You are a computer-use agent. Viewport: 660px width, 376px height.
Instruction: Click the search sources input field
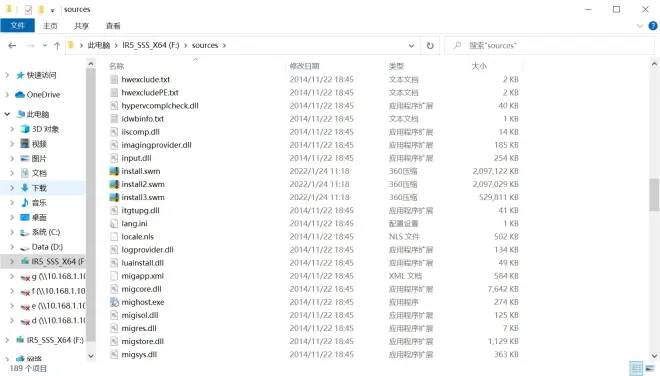point(549,45)
